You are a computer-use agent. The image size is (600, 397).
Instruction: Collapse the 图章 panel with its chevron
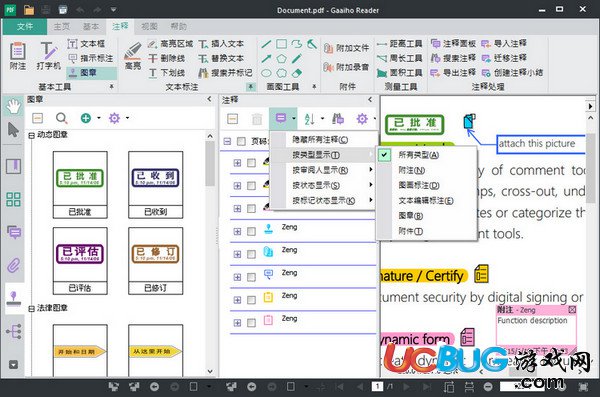pyautogui.click(x=209, y=99)
